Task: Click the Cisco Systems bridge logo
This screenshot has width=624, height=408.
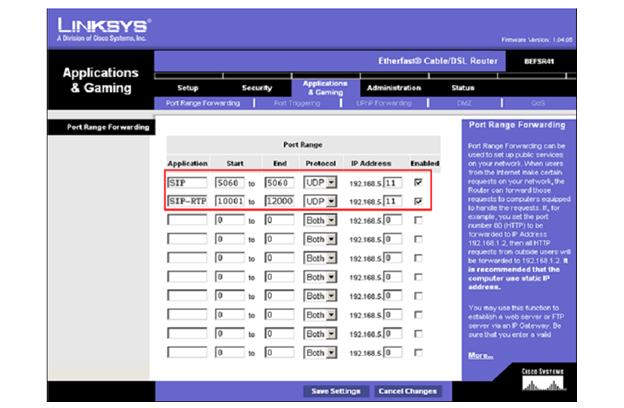Action: (x=543, y=379)
